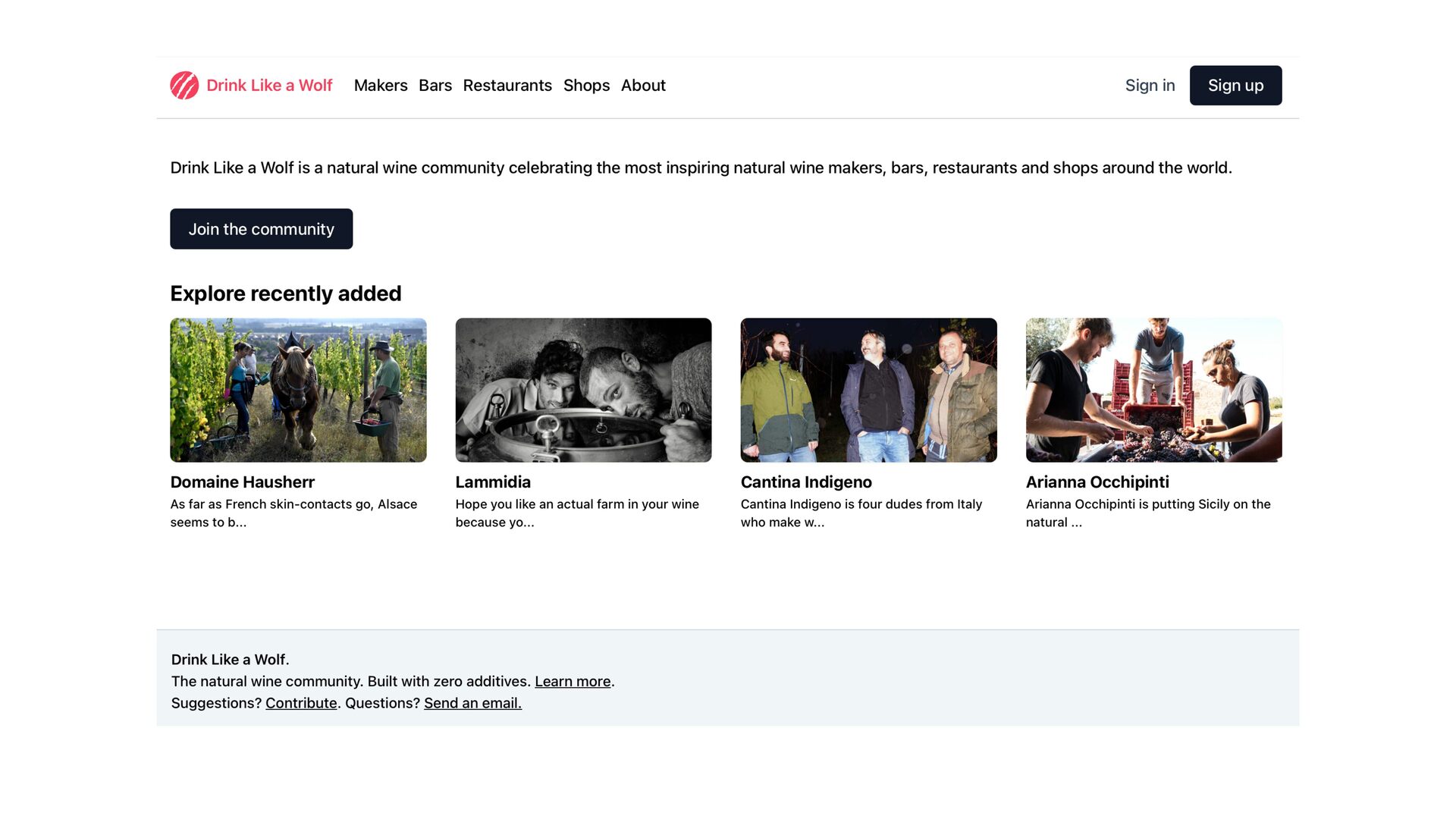The width and height of the screenshot is (1456, 819).
Task: Open the Cantina Indigeno group photo
Action: (868, 390)
